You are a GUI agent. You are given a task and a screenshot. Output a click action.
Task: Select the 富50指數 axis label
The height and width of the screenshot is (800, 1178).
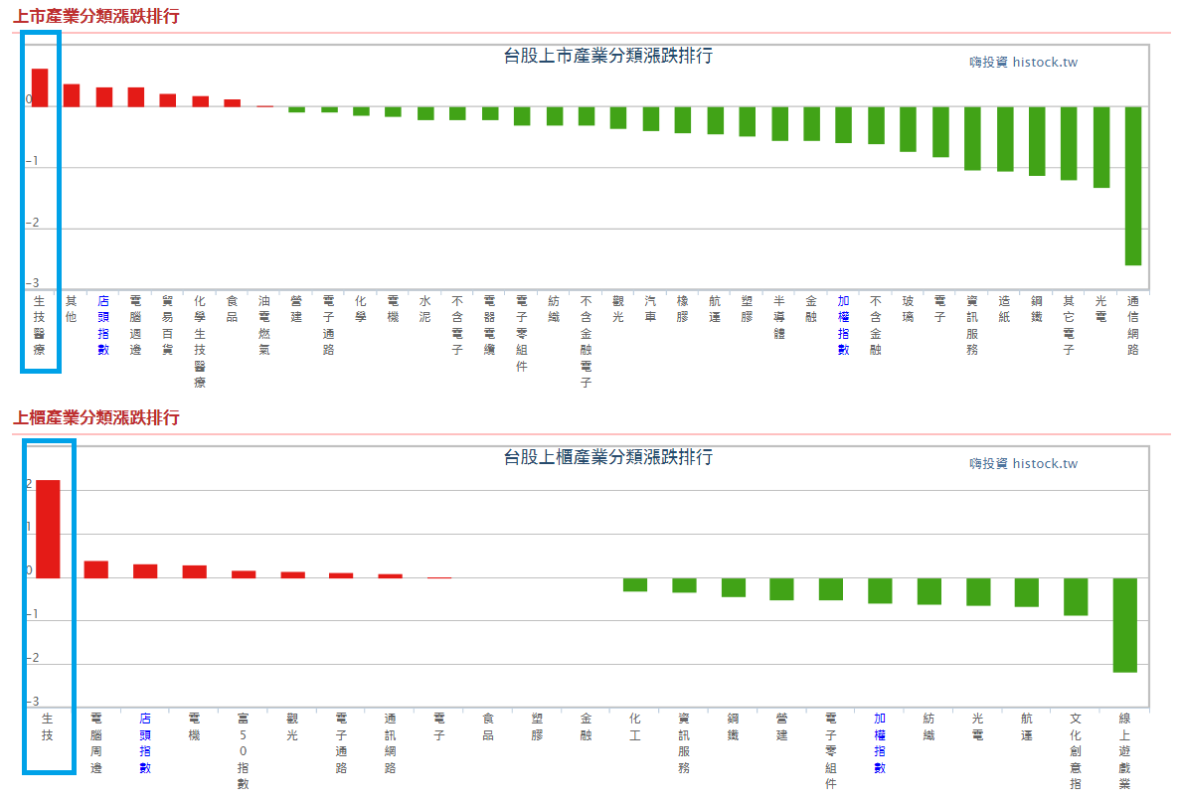pyautogui.click(x=243, y=750)
